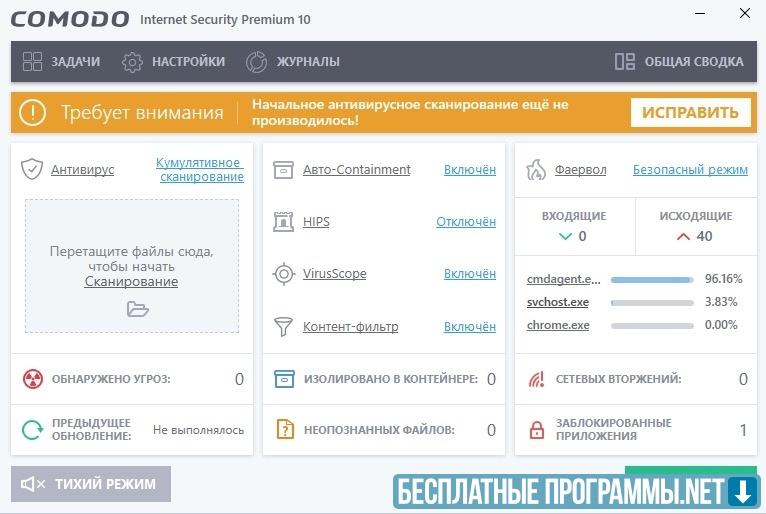Click the drop zone 'Сканирование' link
The image size is (766, 514).
click(131, 282)
